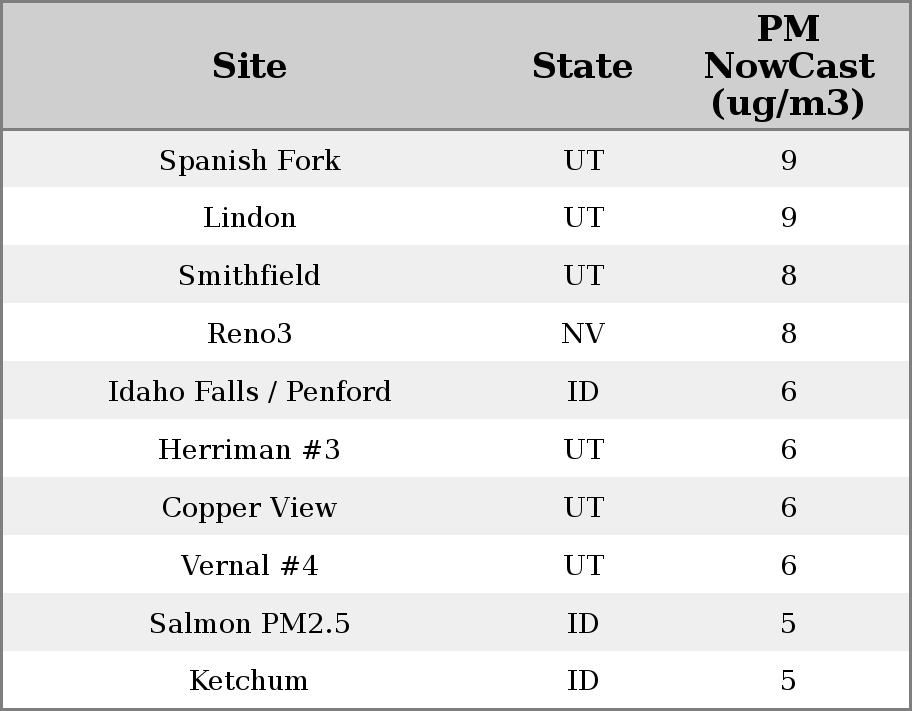Click Copper View's NowCast value 6
Screen dimensions: 912x711
(788, 508)
